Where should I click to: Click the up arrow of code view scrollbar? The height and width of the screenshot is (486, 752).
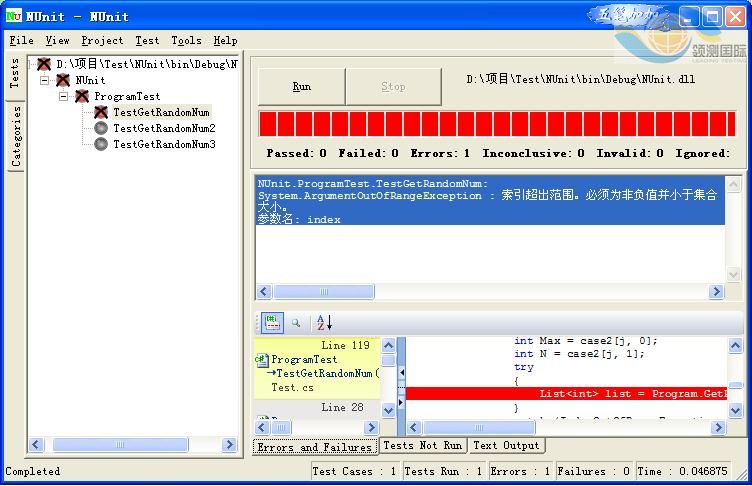coord(736,345)
